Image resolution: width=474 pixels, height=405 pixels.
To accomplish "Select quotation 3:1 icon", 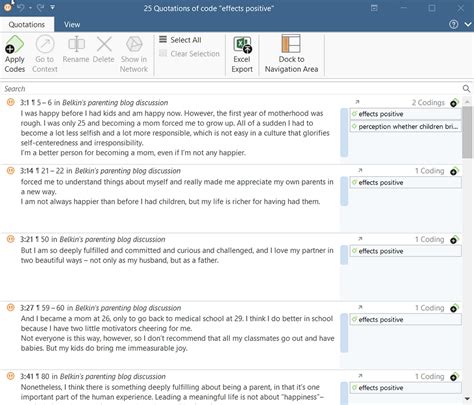I will click(11, 102).
